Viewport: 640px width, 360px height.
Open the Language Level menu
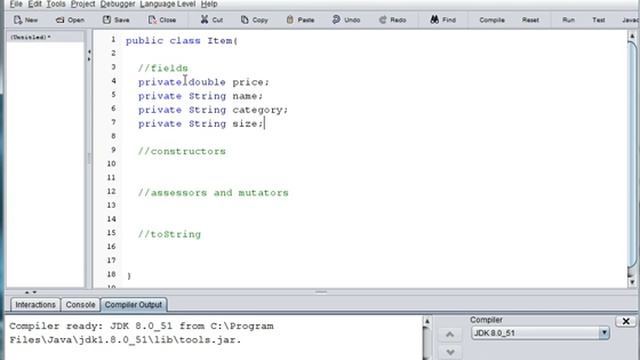pyautogui.click(x=168, y=4)
